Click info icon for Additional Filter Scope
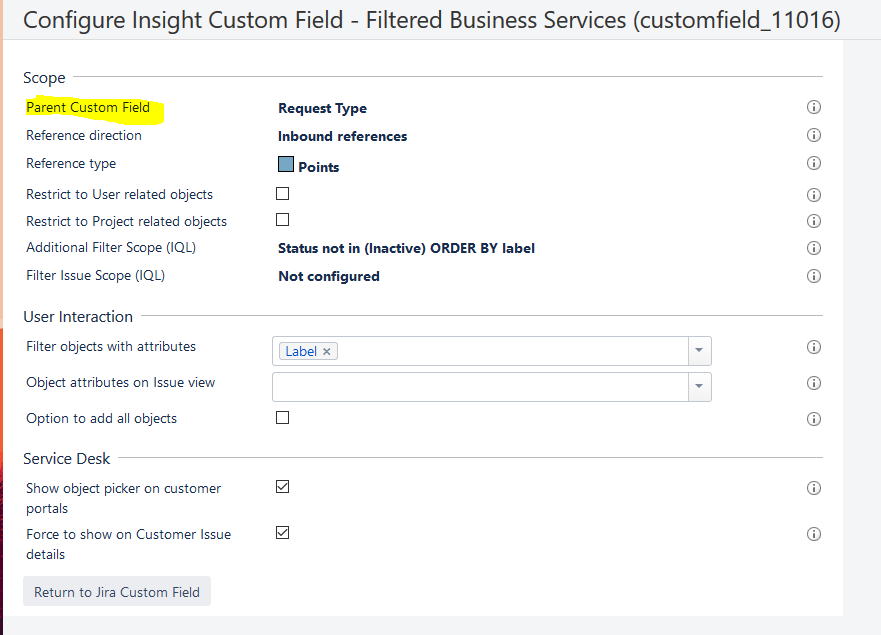Screen dimensions: 881x635 (x=813, y=248)
